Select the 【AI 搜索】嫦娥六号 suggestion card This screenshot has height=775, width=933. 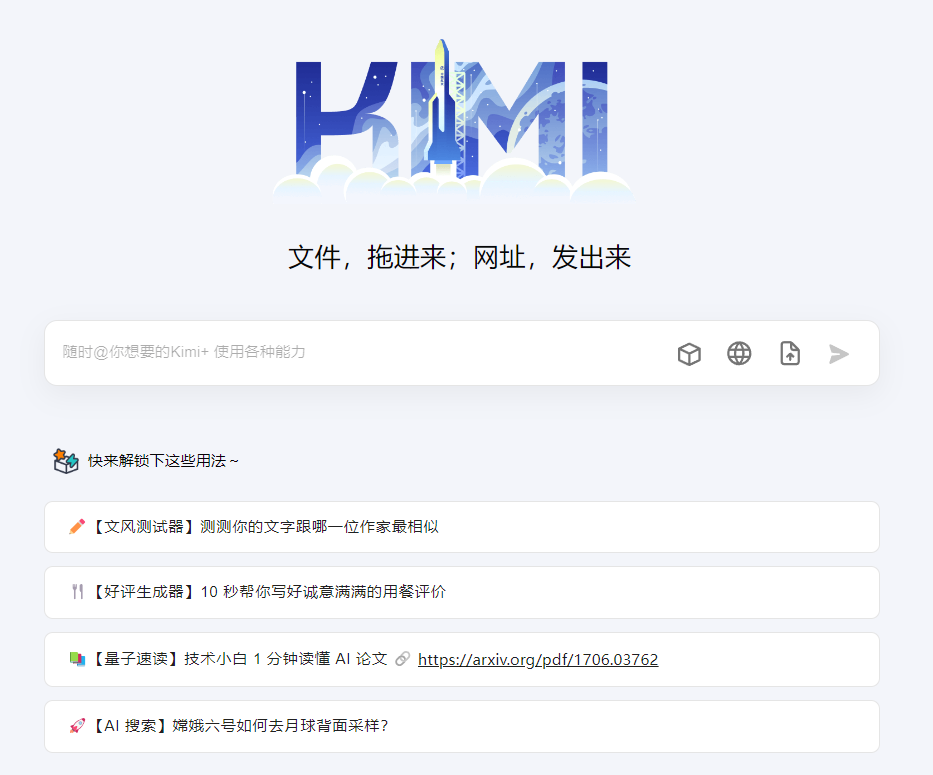[x=462, y=726]
